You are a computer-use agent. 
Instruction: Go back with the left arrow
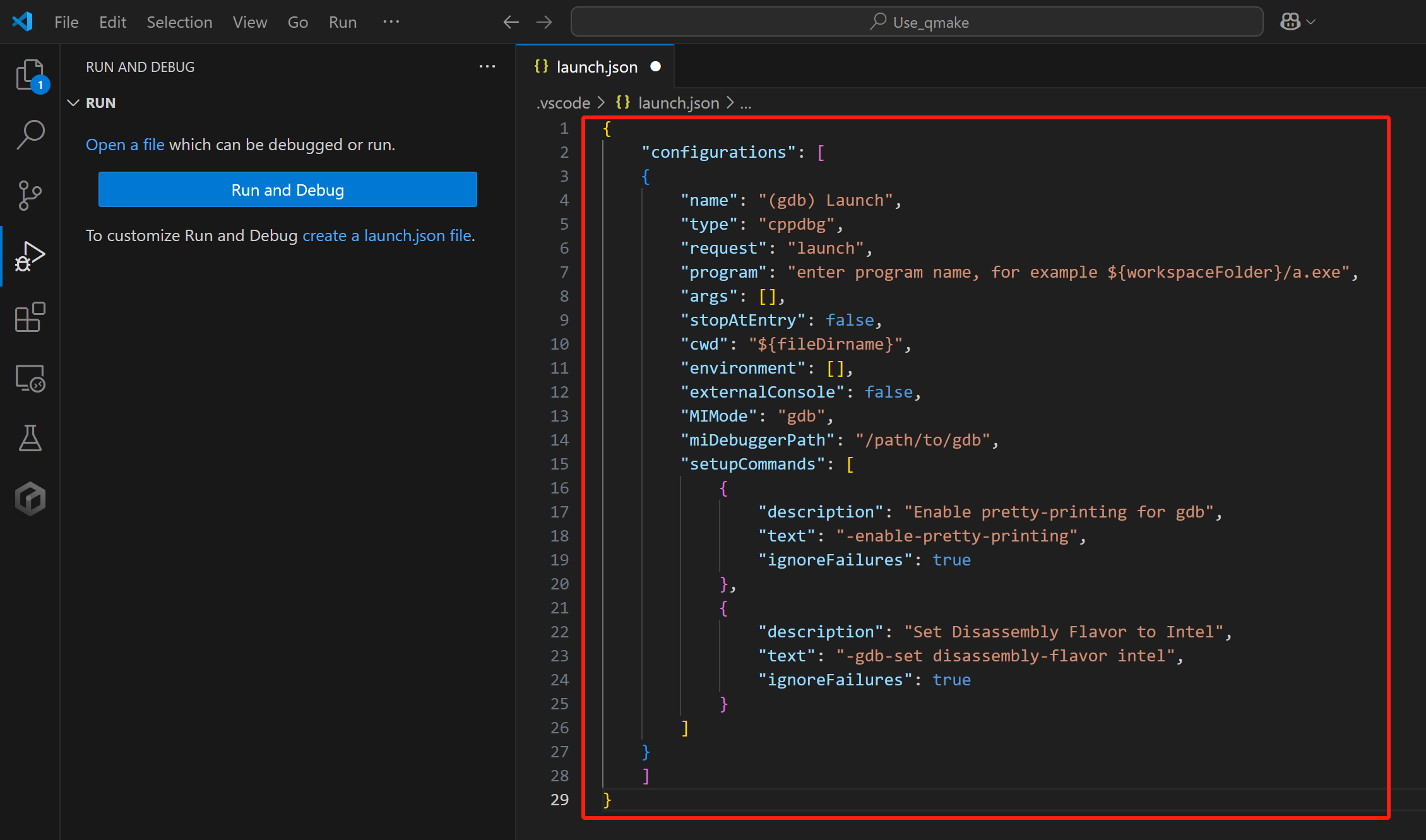pyautogui.click(x=511, y=22)
